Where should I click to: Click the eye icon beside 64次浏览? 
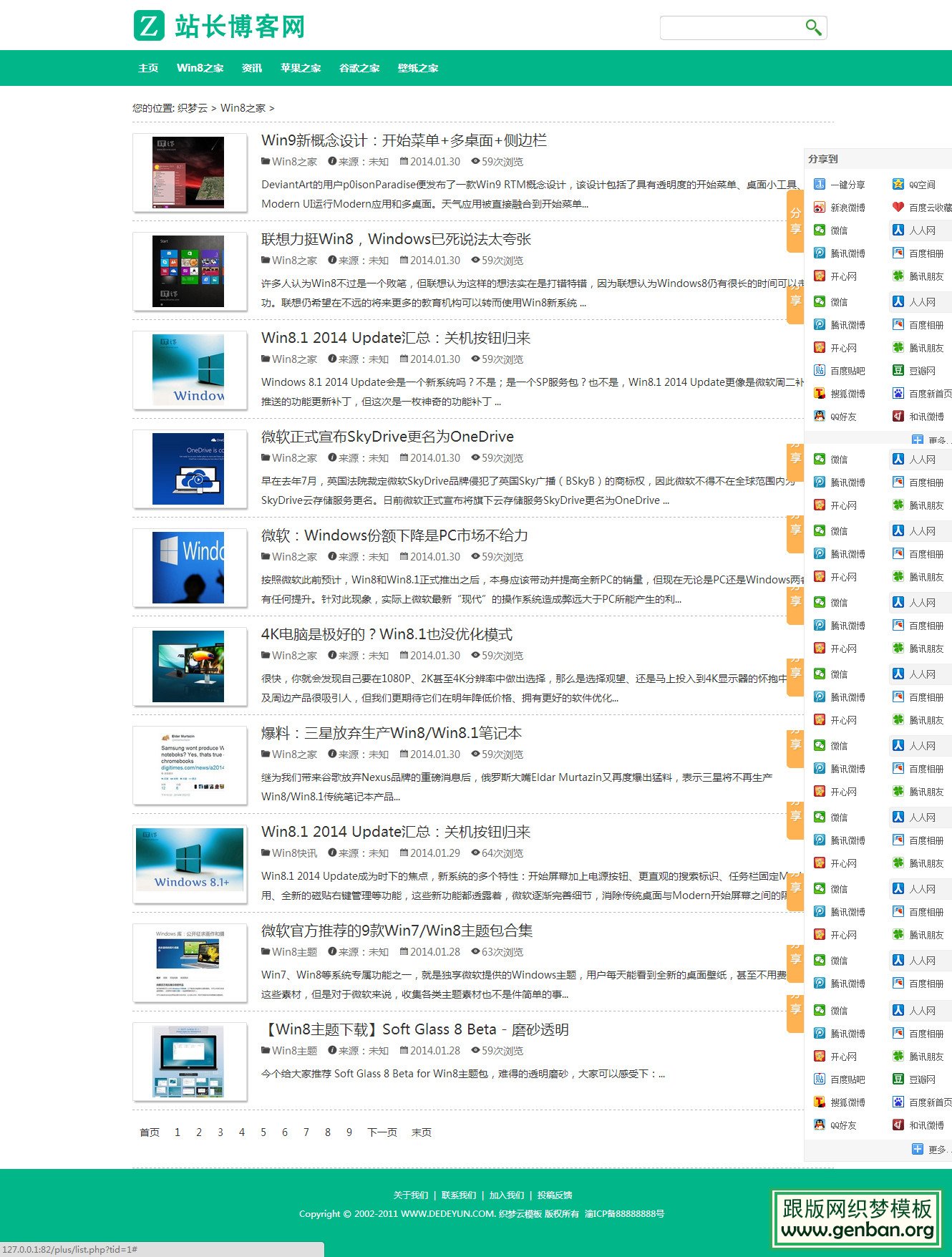475,853
